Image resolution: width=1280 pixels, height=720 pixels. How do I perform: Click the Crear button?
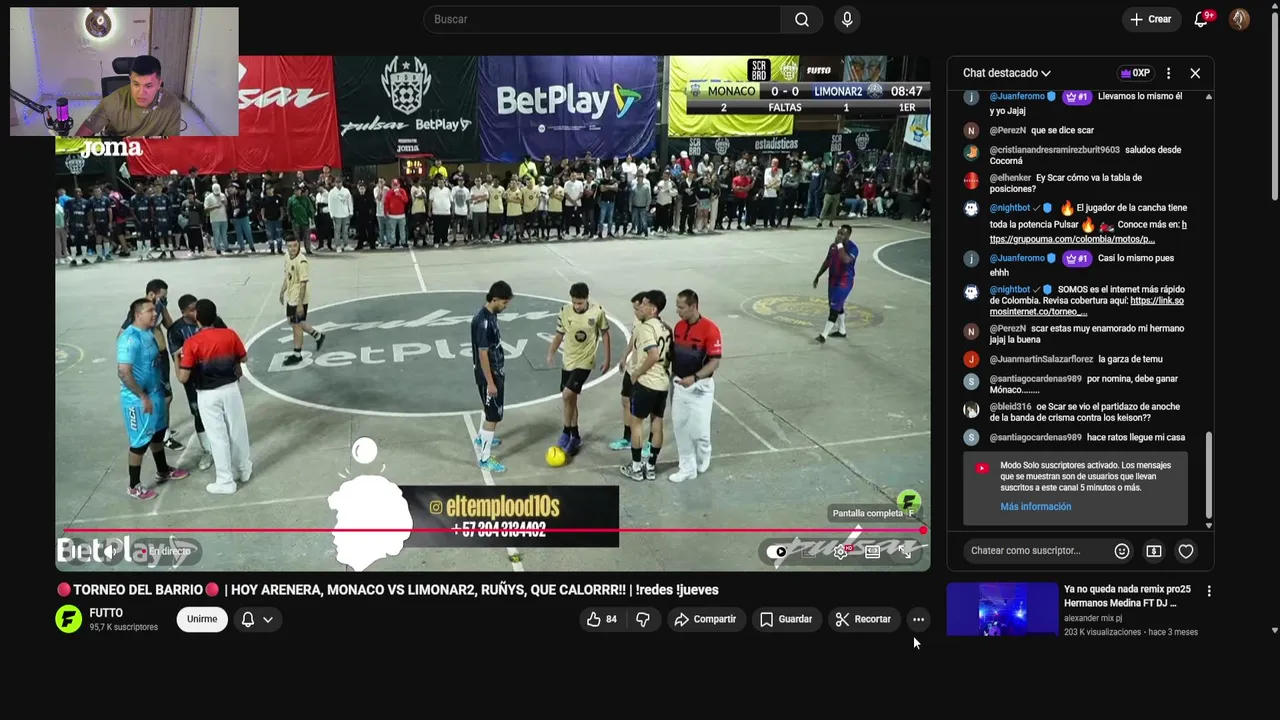tap(1151, 19)
